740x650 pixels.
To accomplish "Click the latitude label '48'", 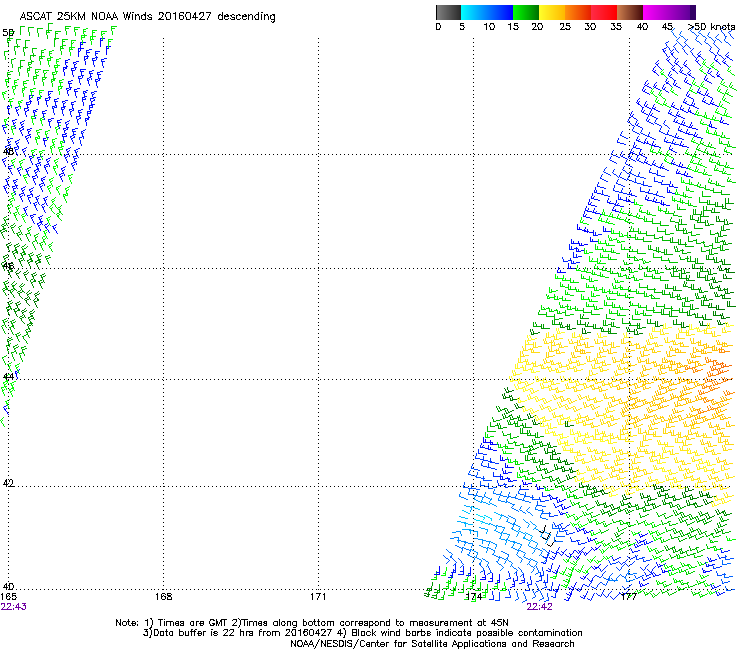I will point(8,152).
